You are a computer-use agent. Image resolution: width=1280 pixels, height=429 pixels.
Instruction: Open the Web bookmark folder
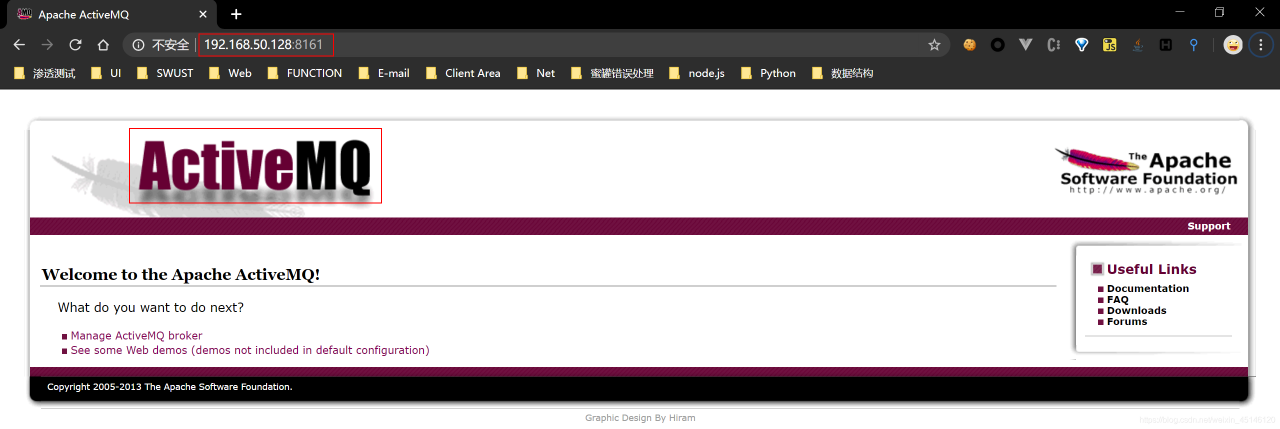tap(230, 73)
